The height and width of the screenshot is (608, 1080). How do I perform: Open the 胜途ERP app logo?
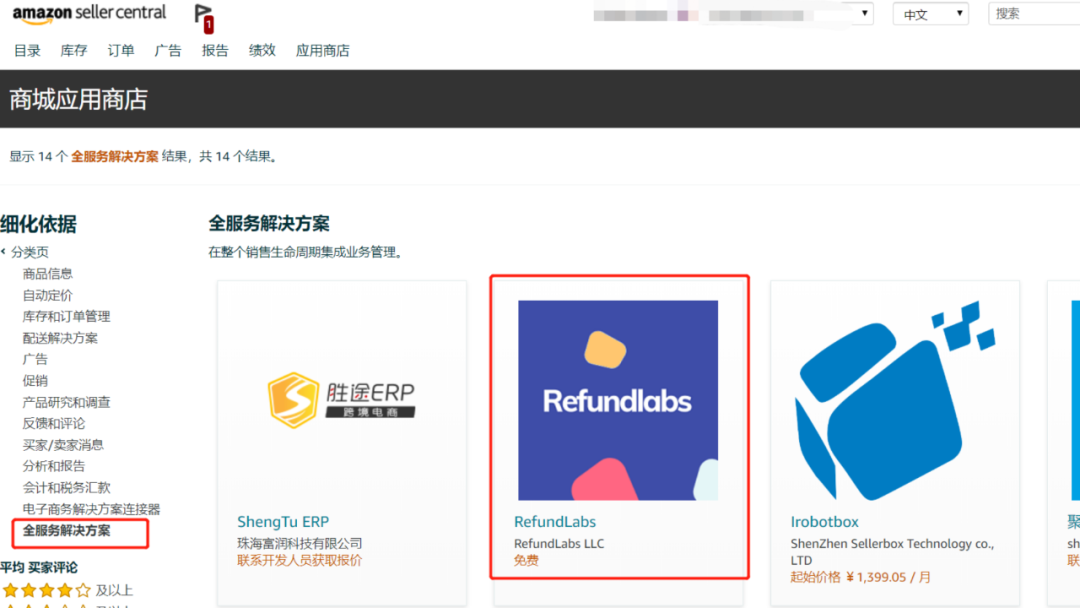tap(342, 400)
